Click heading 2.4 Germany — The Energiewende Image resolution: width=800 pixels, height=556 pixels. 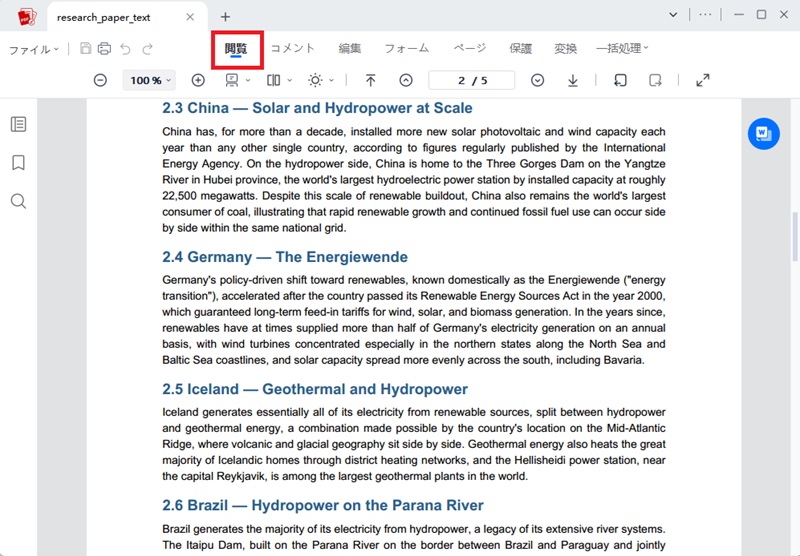coord(285,257)
